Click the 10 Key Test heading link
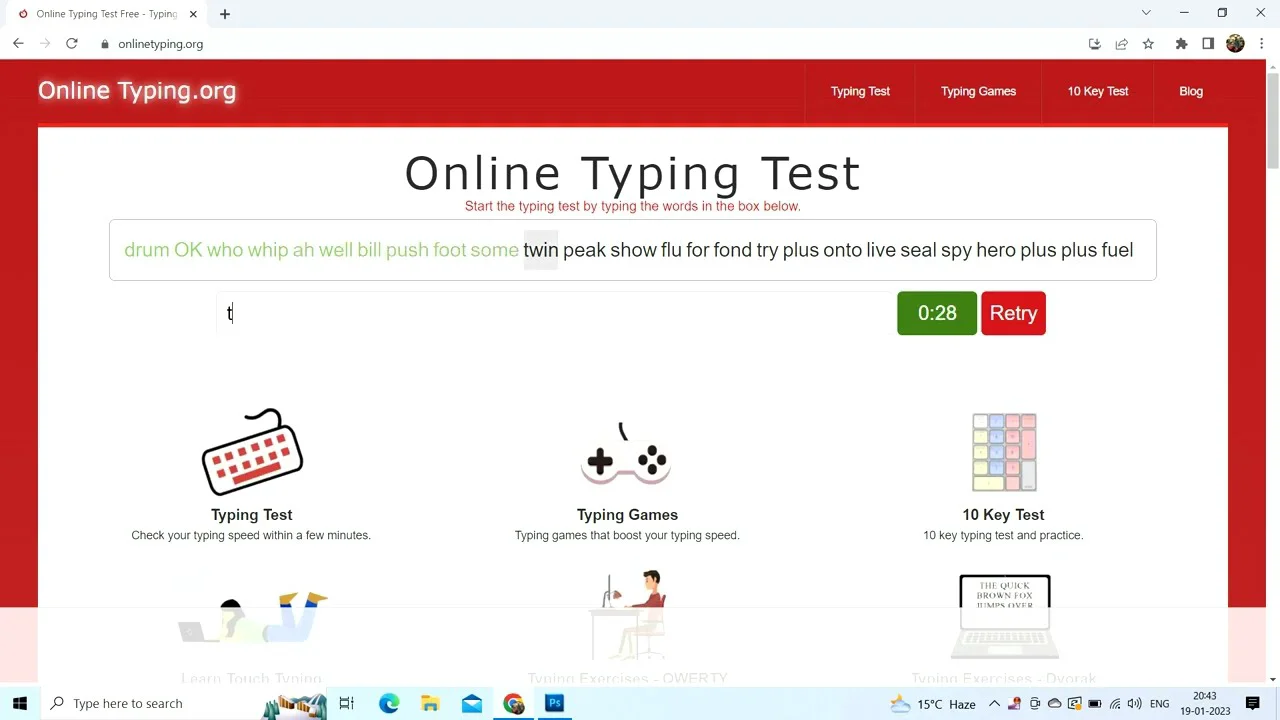1280x720 pixels. (x=1003, y=515)
